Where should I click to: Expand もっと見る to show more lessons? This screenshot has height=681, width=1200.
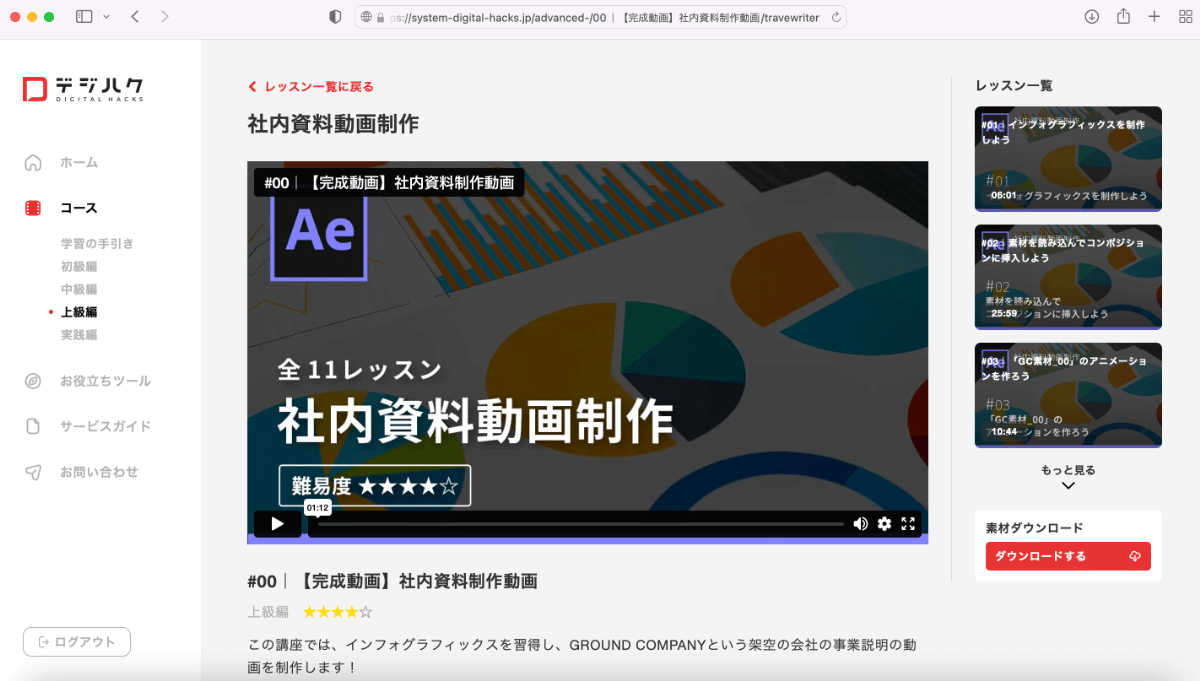[x=1068, y=477]
